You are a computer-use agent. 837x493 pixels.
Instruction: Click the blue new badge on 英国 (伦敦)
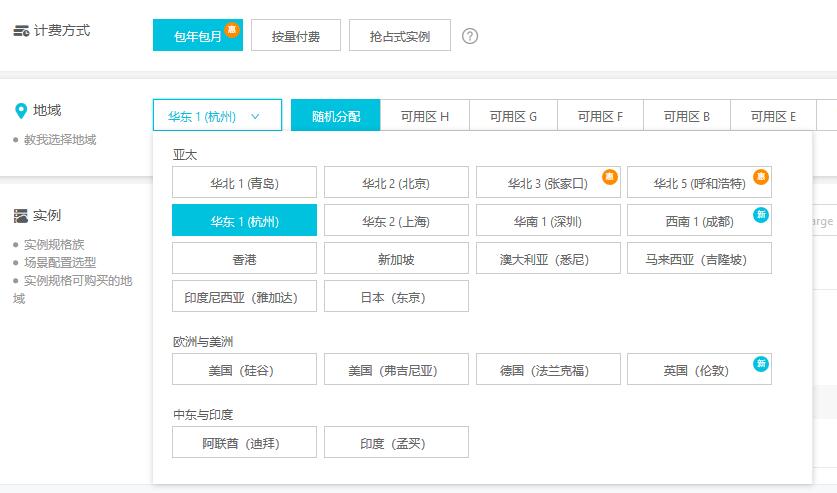click(x=761, y=364)
